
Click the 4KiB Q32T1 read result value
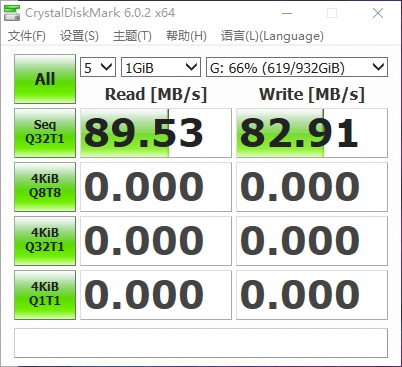pyautogui.click(x=156, y=241)
